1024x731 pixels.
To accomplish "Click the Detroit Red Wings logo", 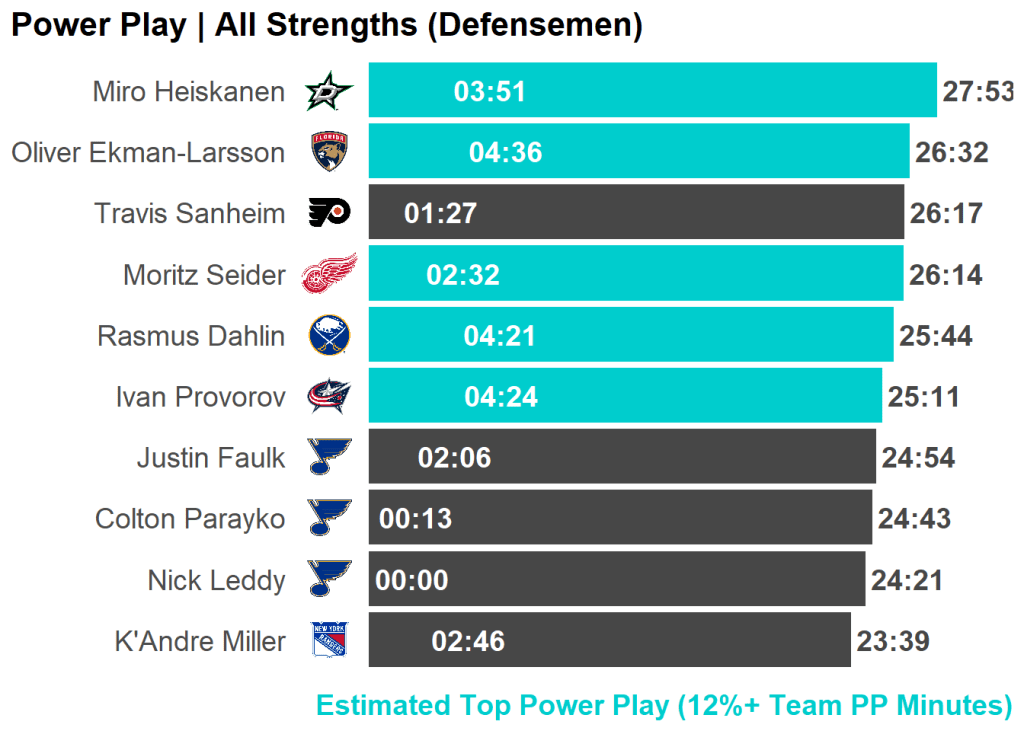I will [x=329, y=274].
